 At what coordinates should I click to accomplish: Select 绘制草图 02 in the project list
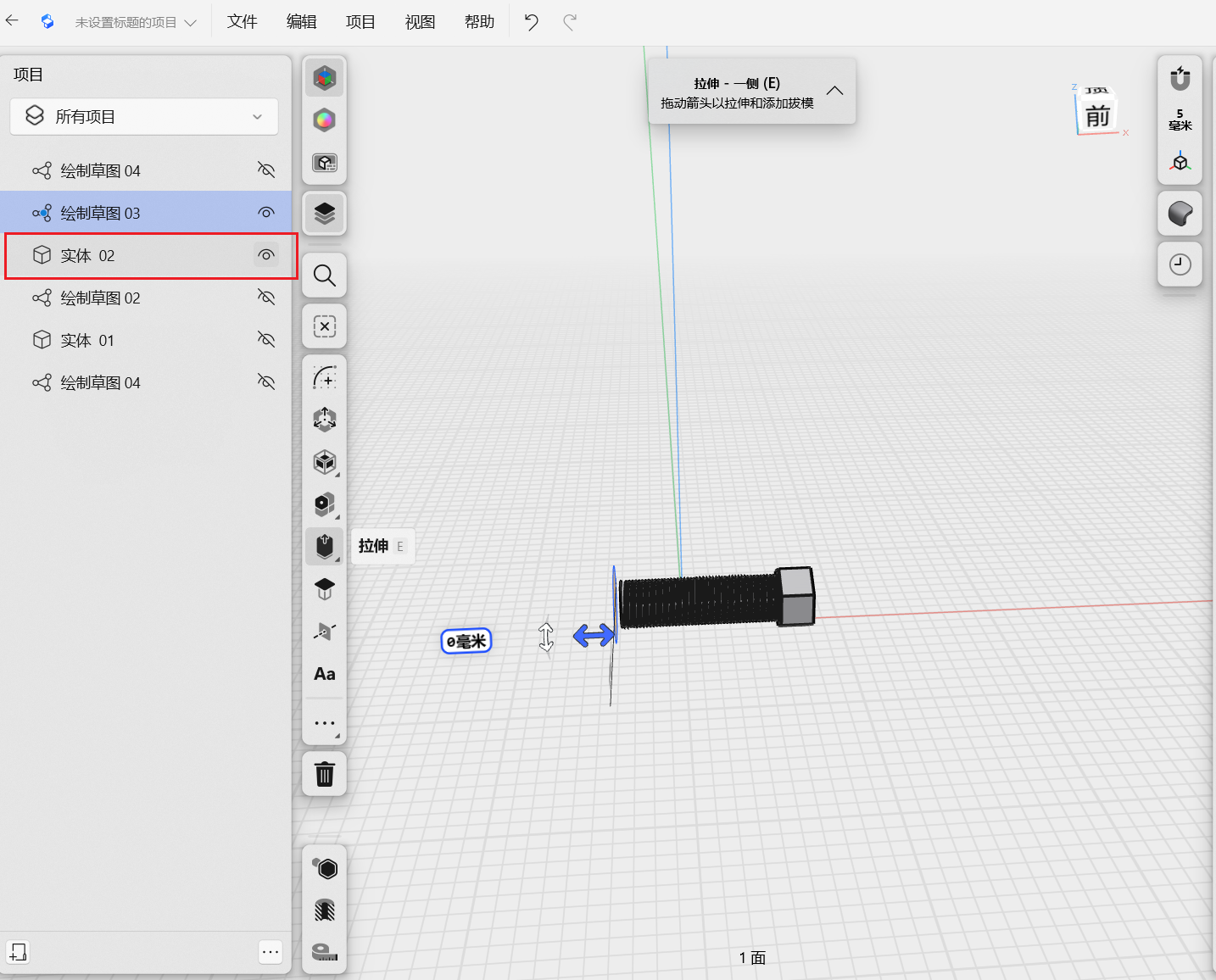tap(100, 298)
